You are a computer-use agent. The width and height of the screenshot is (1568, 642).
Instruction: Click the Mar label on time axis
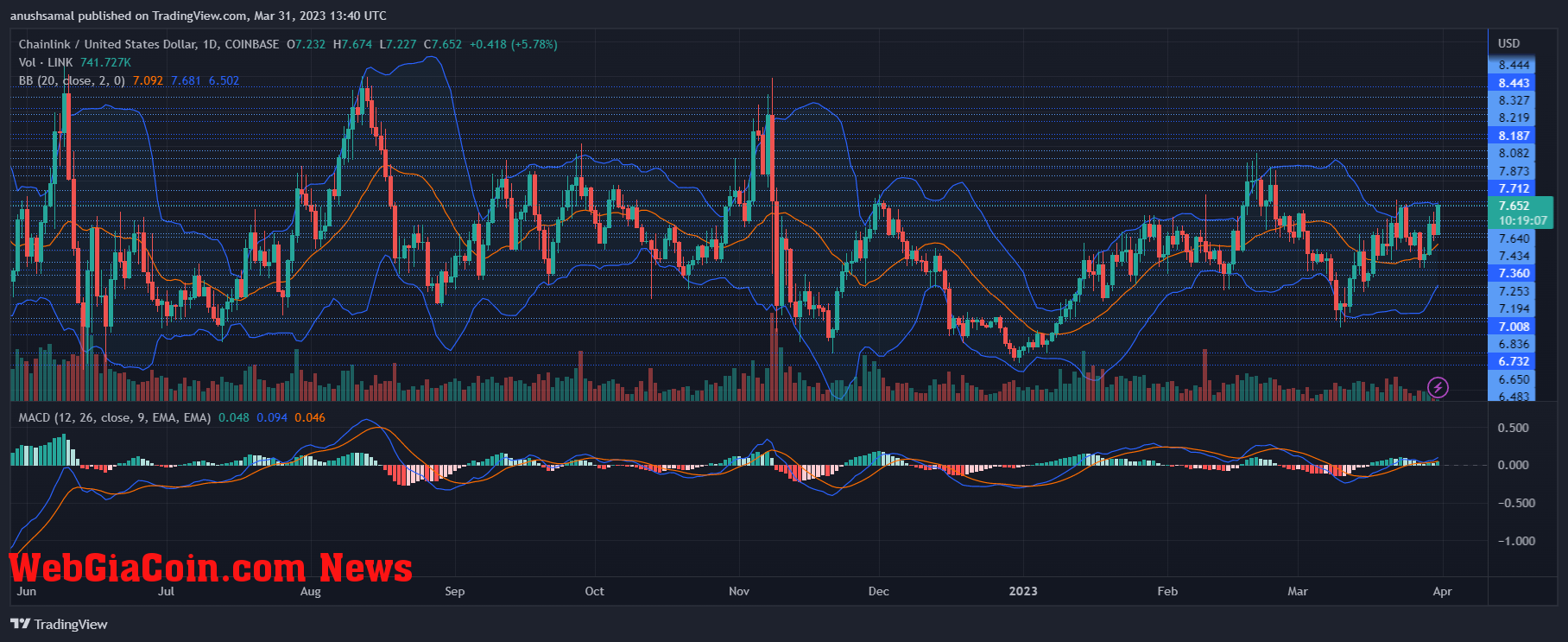[1298, 591]
